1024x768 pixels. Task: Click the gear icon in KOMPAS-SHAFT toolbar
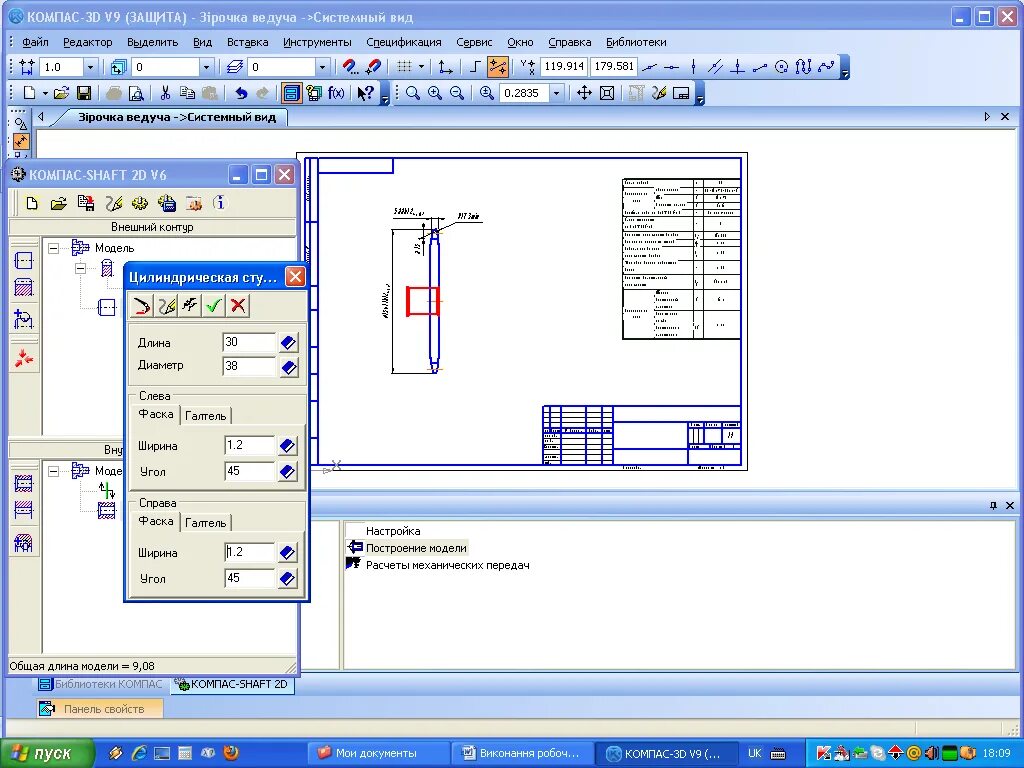pyautogui.click(x=139, y=203)
